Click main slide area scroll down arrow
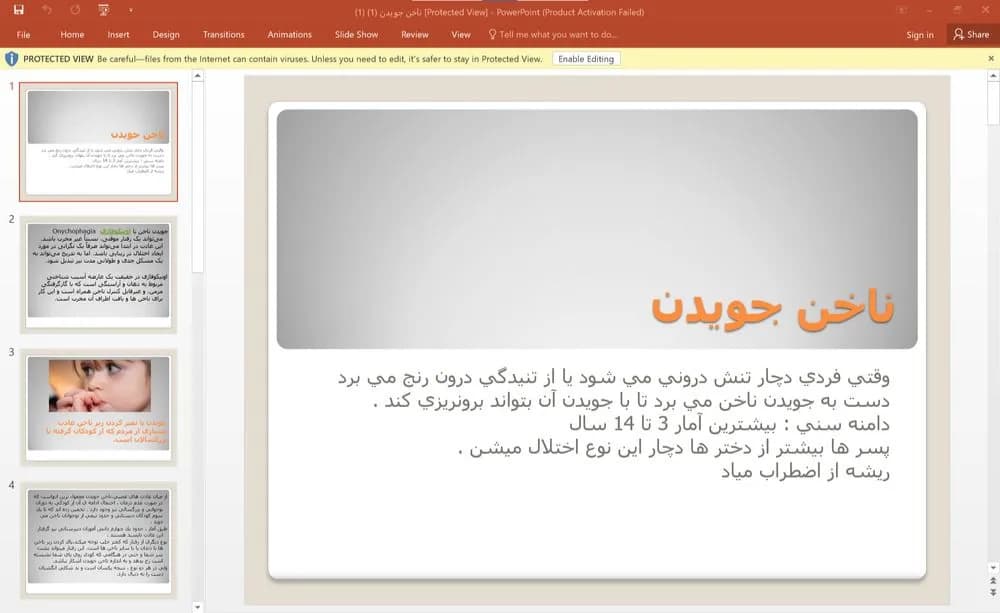Image resolution: width=1000 pixels, height=613 pixels. tap(993, 568)
